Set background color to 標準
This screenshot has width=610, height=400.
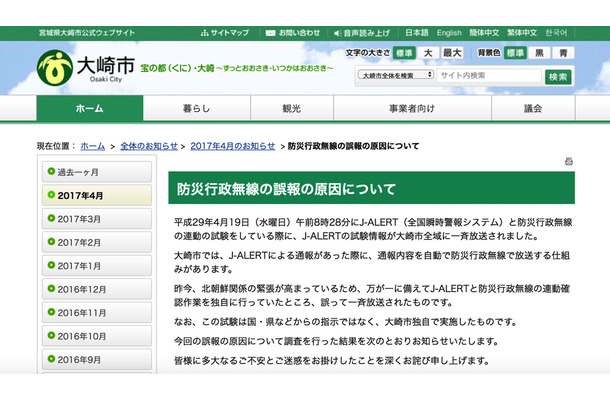click(x=515, y=53)
